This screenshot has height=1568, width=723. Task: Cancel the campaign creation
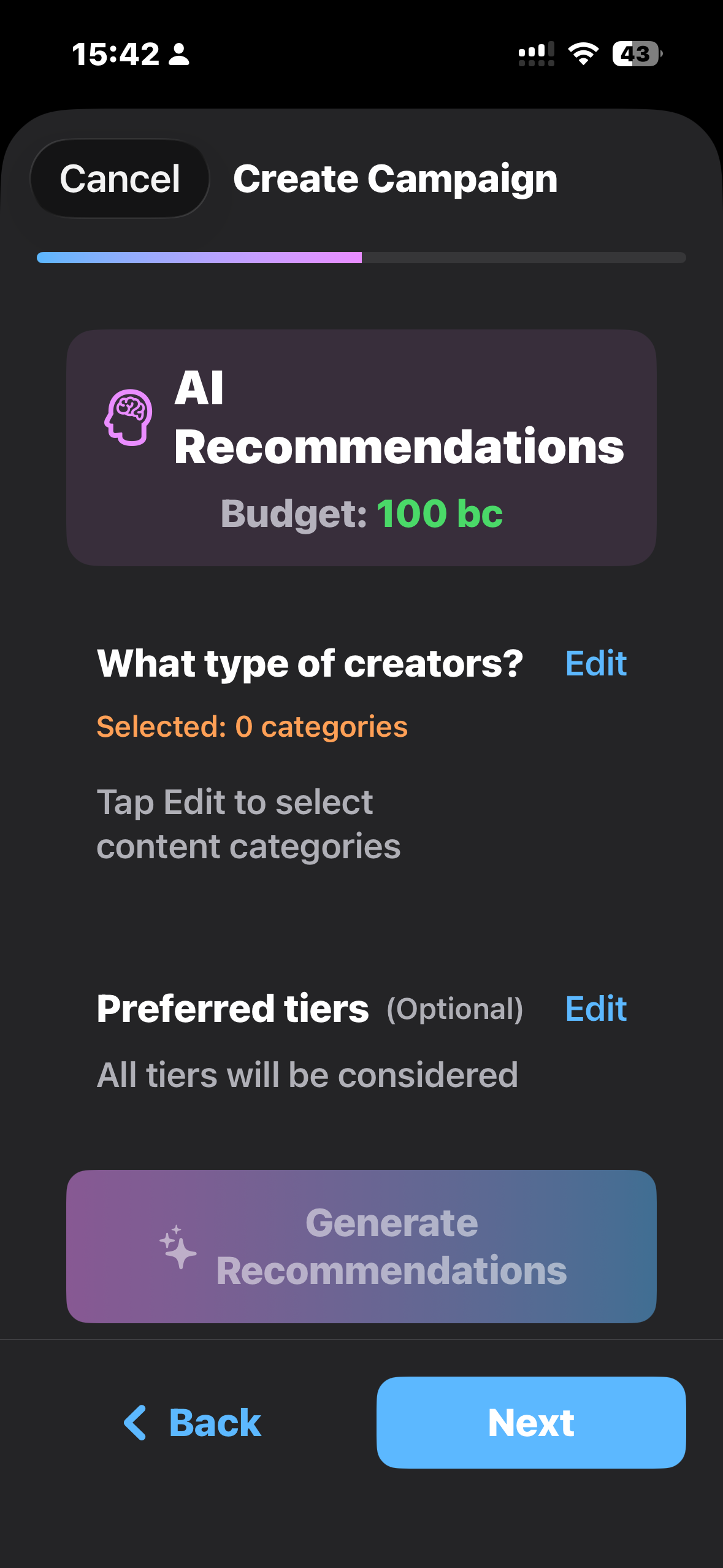coord(120,179)
